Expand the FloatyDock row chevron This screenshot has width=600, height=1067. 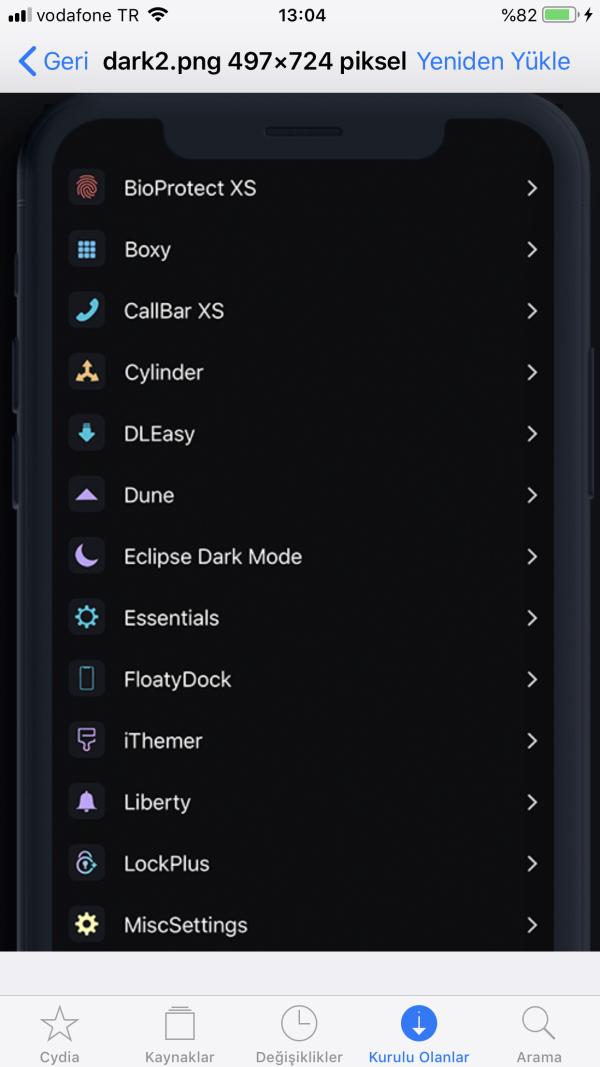tap(532, 679)
